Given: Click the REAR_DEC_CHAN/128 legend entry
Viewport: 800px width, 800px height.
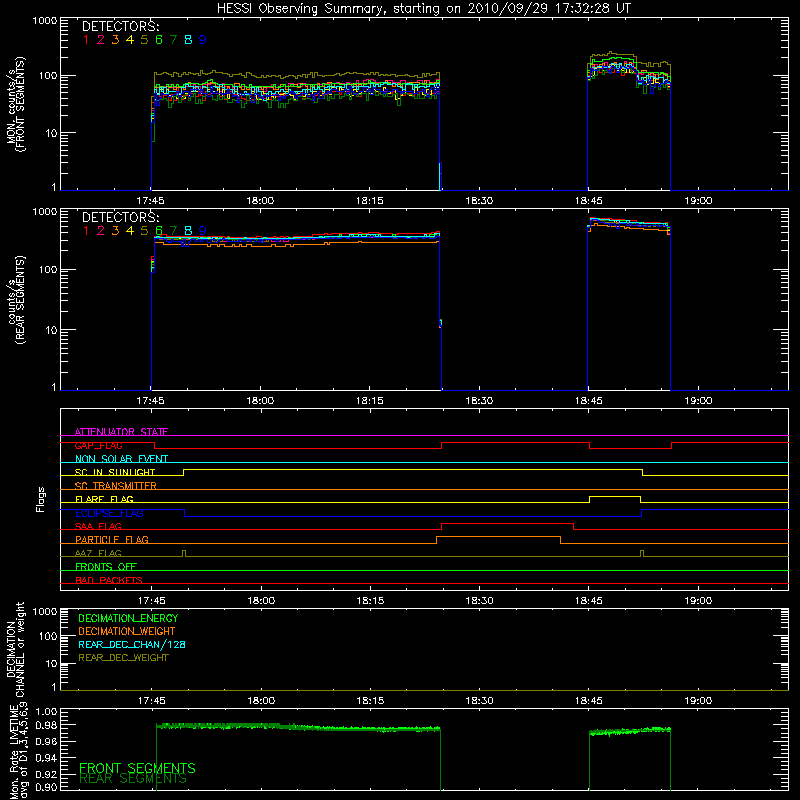Looking at the screenshot, I should click(132, 644).
